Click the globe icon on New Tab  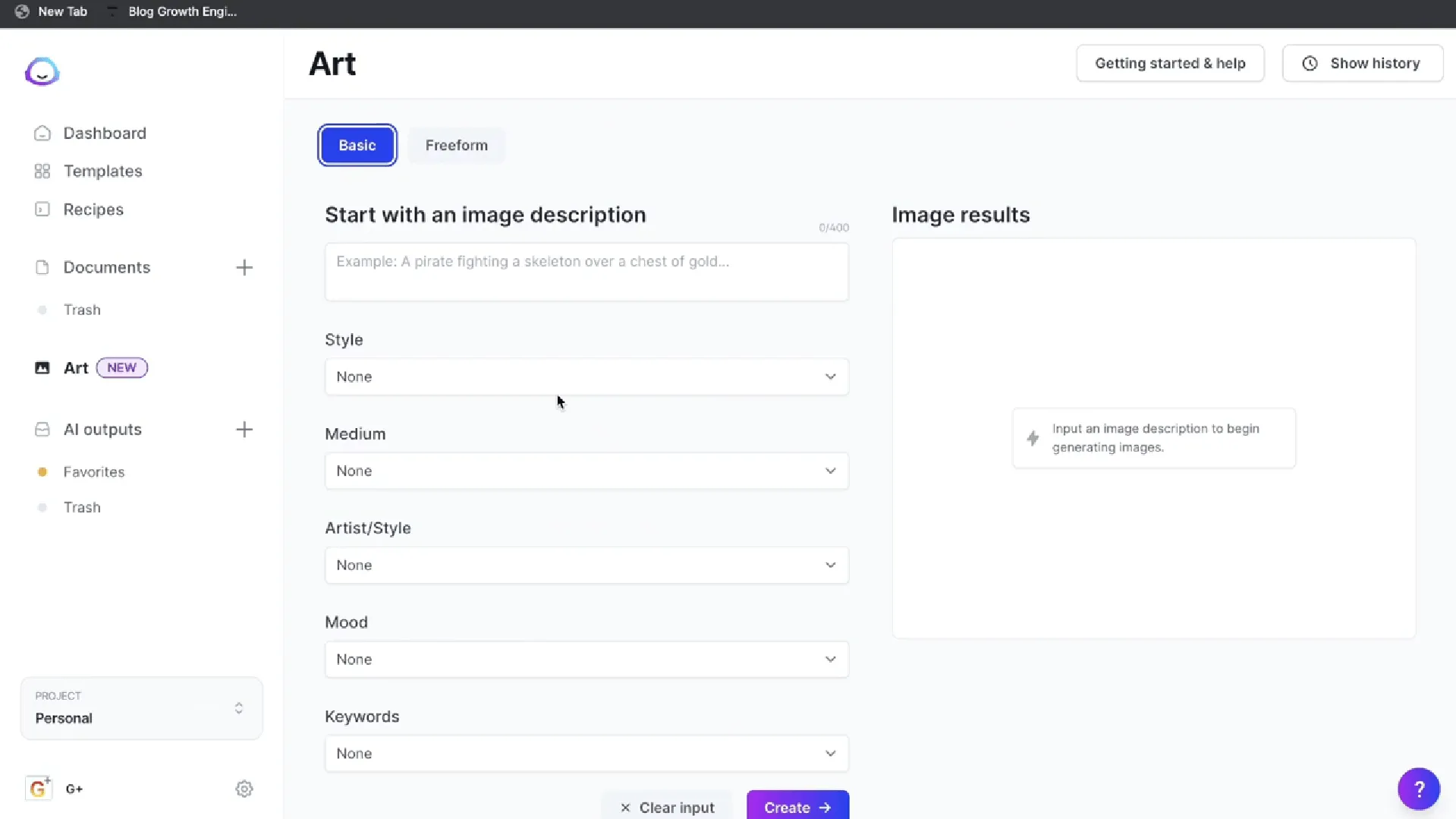[22, 11]
